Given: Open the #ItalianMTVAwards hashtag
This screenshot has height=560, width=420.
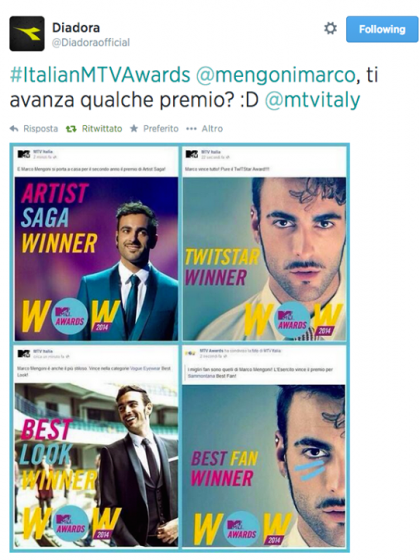Looking at the screenshot, I should (x=100, y=75).
